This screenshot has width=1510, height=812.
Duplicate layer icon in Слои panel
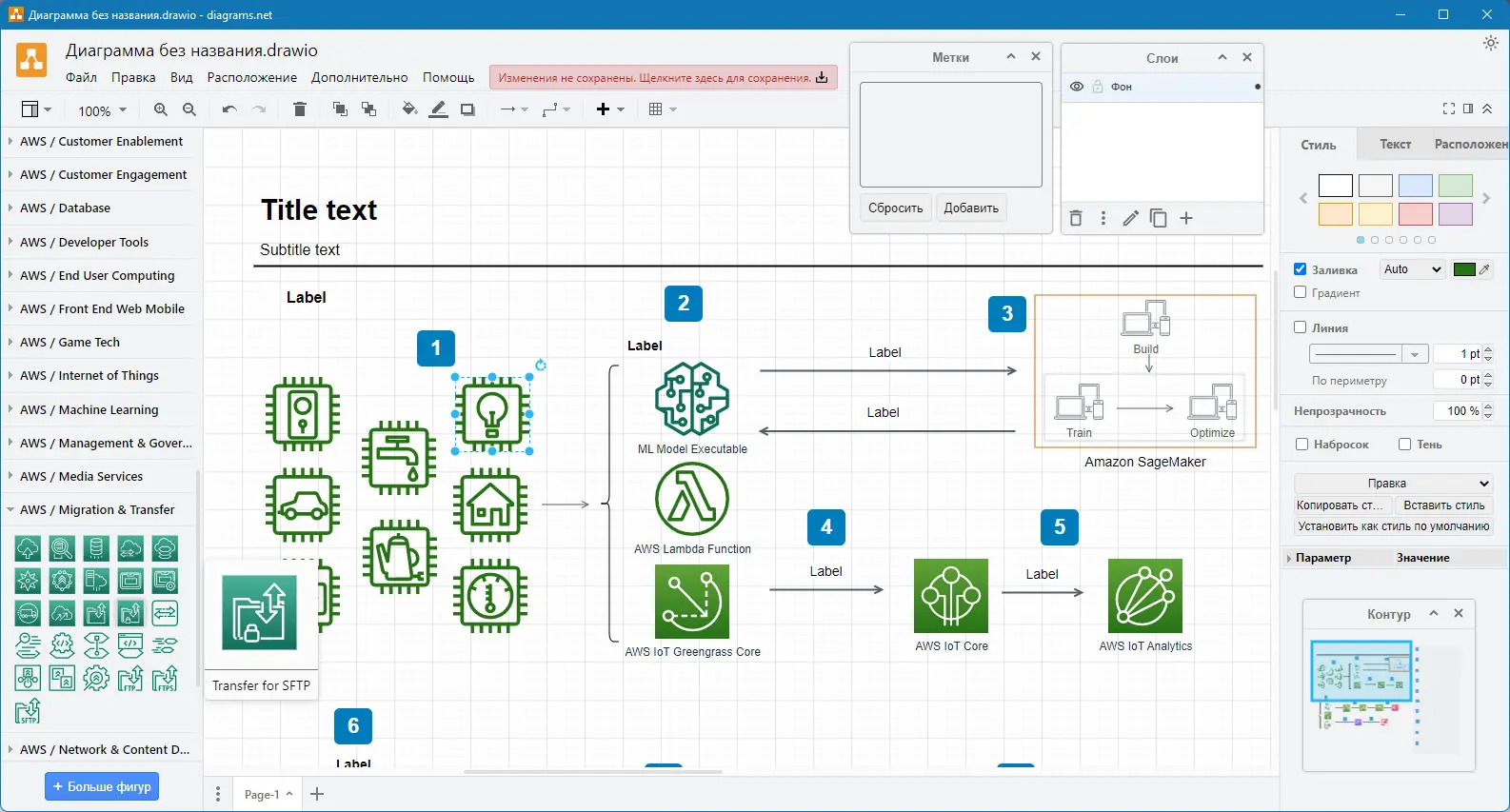click(x=1158, y=218)
